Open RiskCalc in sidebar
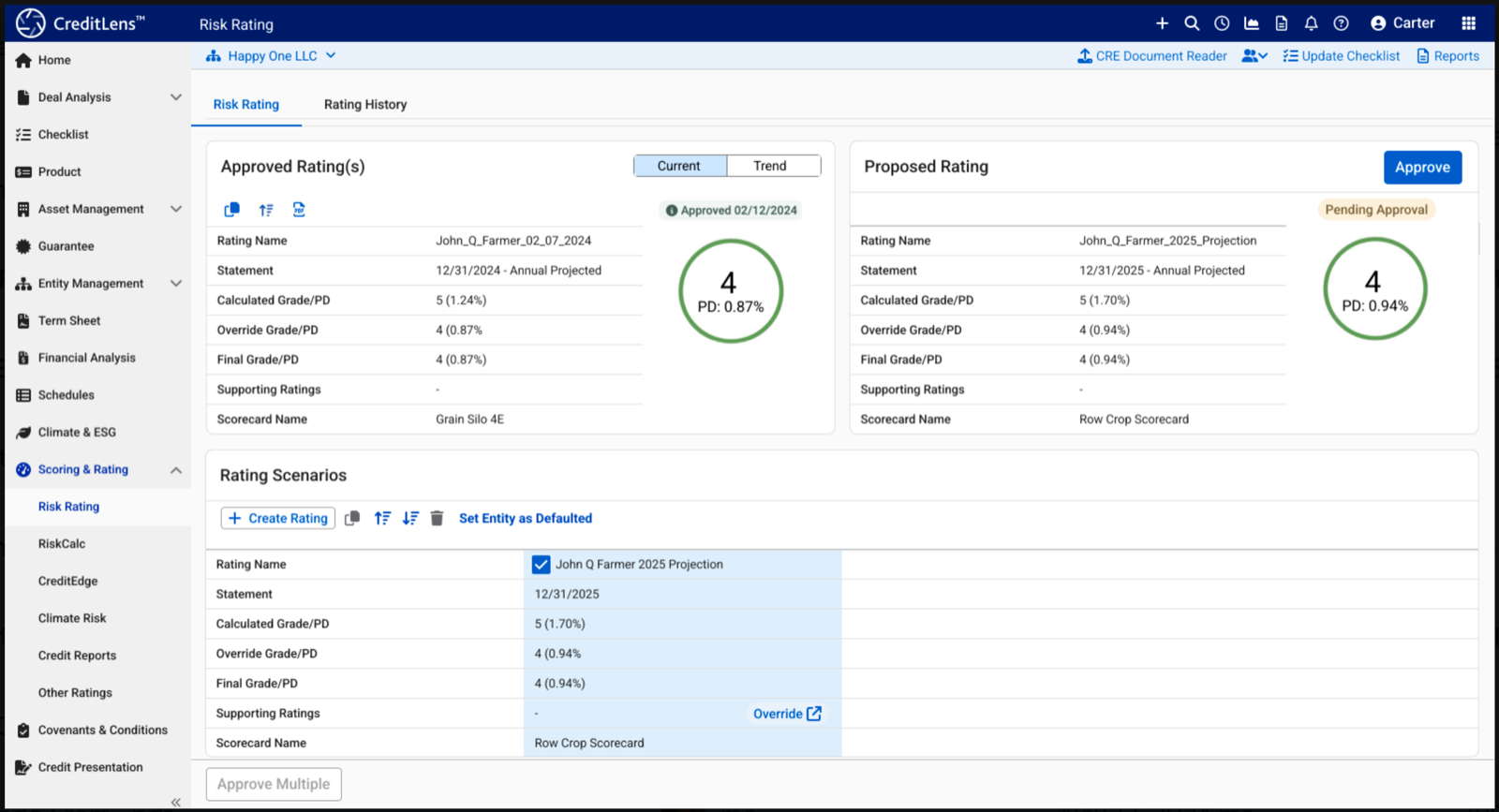The height and width of the screenshot is (812, 1499). [x=62, y=544]
